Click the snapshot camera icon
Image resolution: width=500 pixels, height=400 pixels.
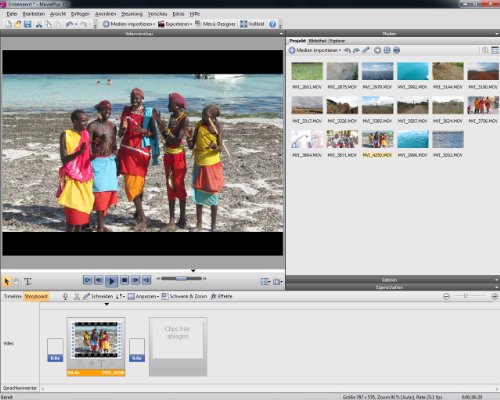277,282
